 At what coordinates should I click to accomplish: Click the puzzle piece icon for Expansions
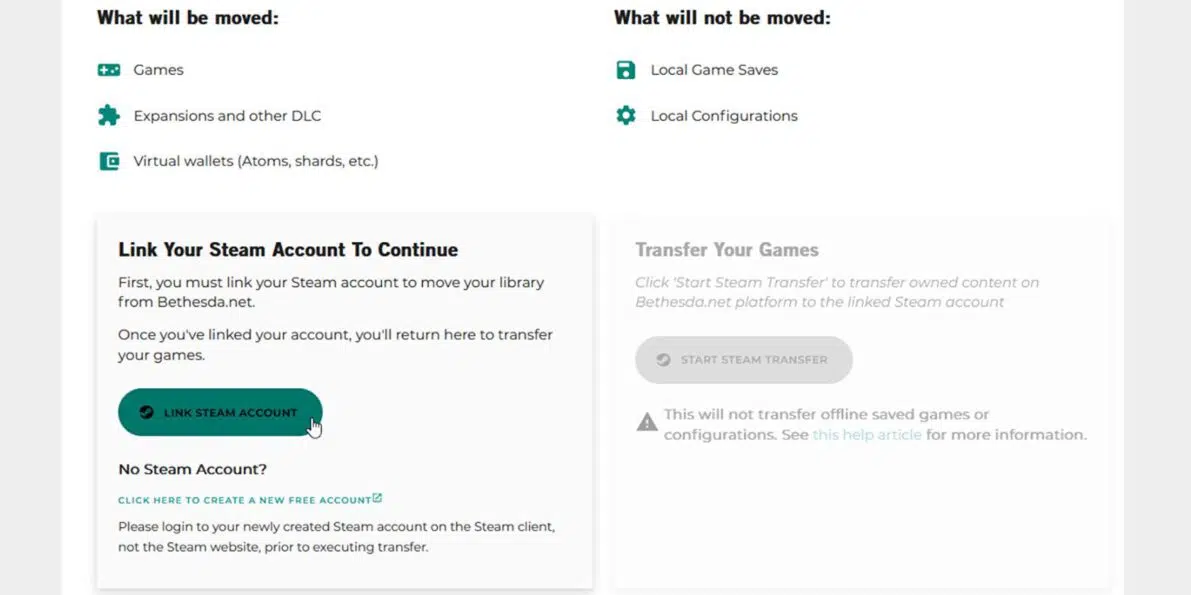109,115
